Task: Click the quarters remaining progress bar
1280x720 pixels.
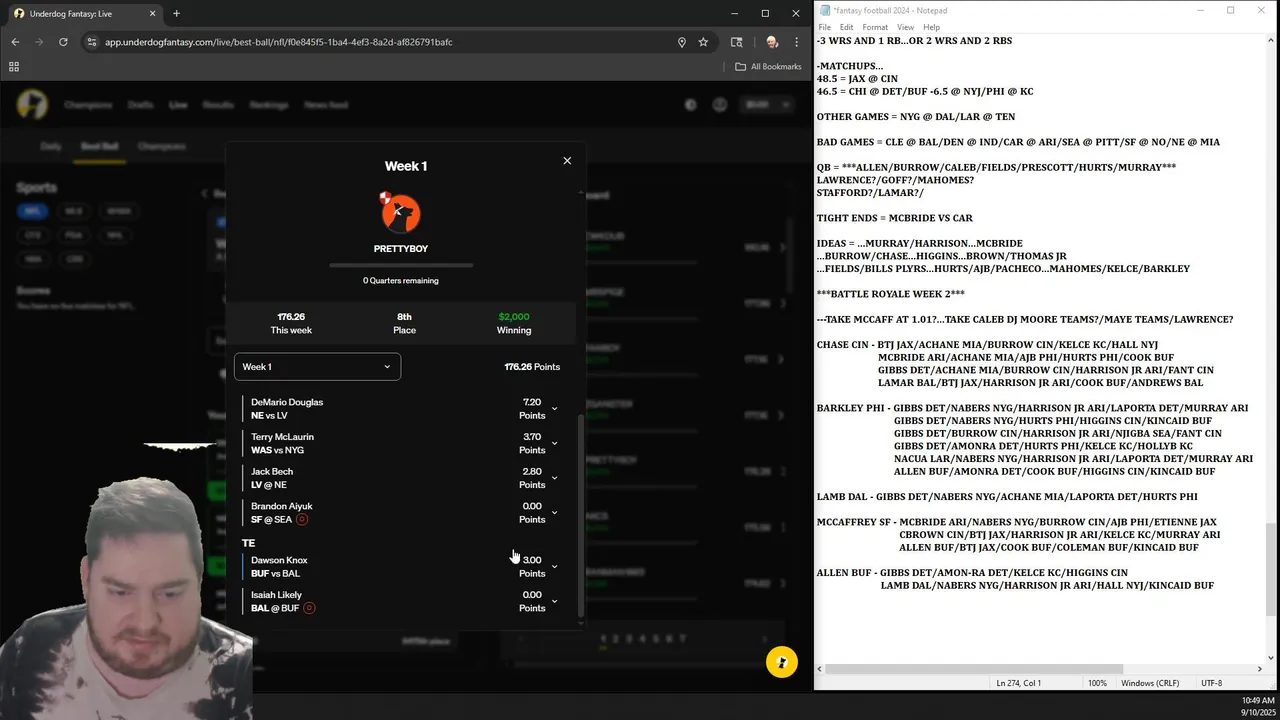Action: pyautogui.click(x=401, y=265)
